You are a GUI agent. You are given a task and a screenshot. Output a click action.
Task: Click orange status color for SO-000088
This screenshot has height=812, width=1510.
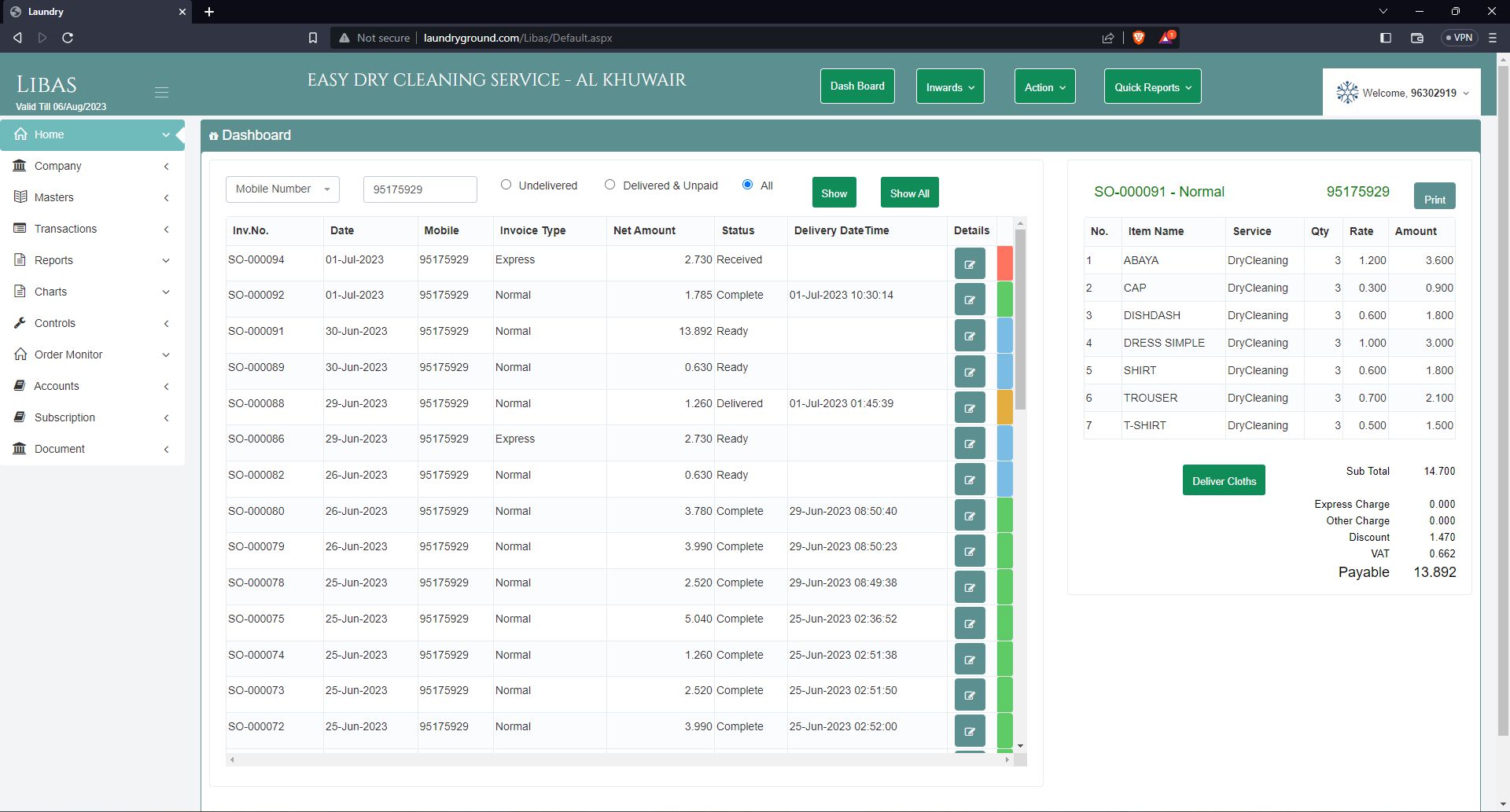(x=1004, y=407)
